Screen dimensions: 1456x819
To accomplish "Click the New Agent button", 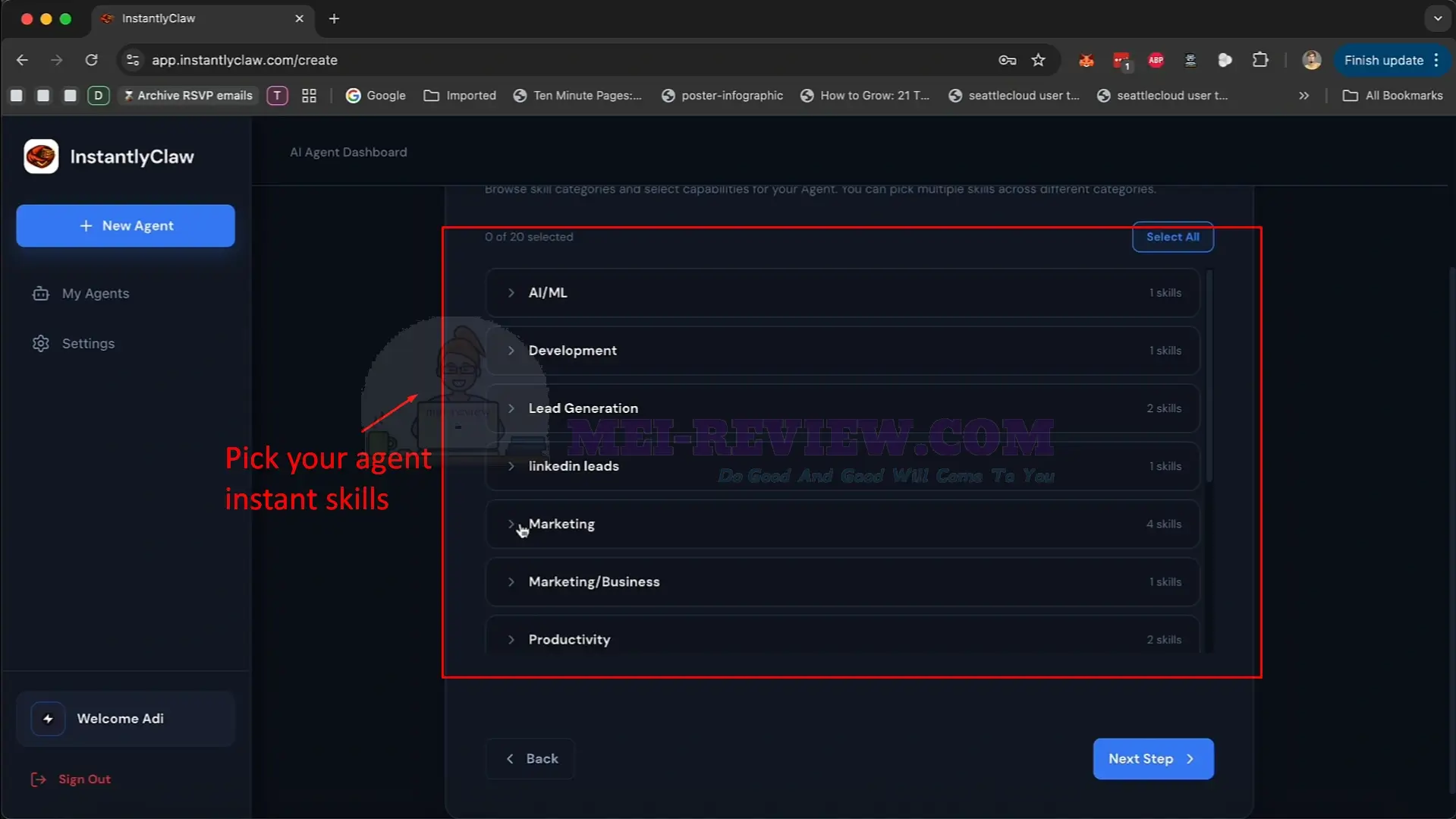I will (x=125, y=225).
